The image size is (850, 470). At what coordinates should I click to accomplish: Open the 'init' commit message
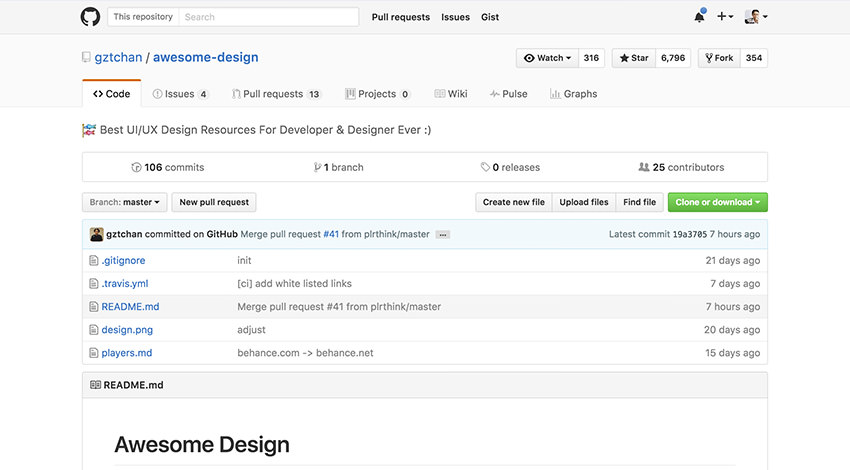point(244,261)
